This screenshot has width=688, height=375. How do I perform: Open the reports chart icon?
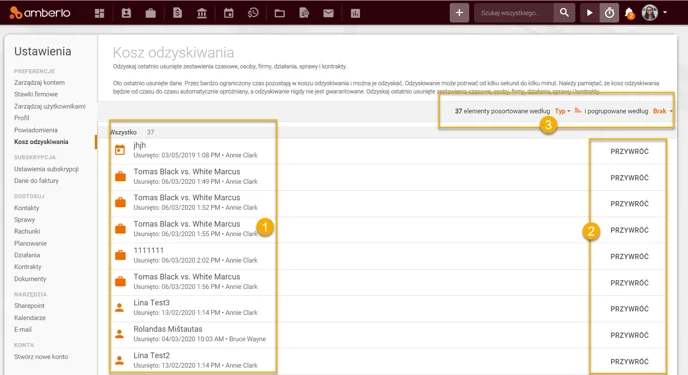pyautogui.click(x=355, y=13)
